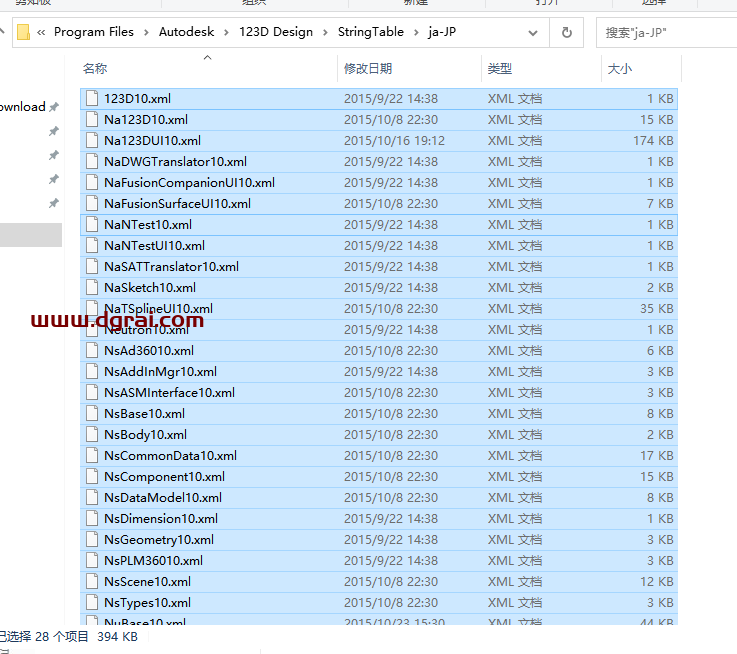
Task: Click the folder icon in address bar
Action: coord(23,32)
